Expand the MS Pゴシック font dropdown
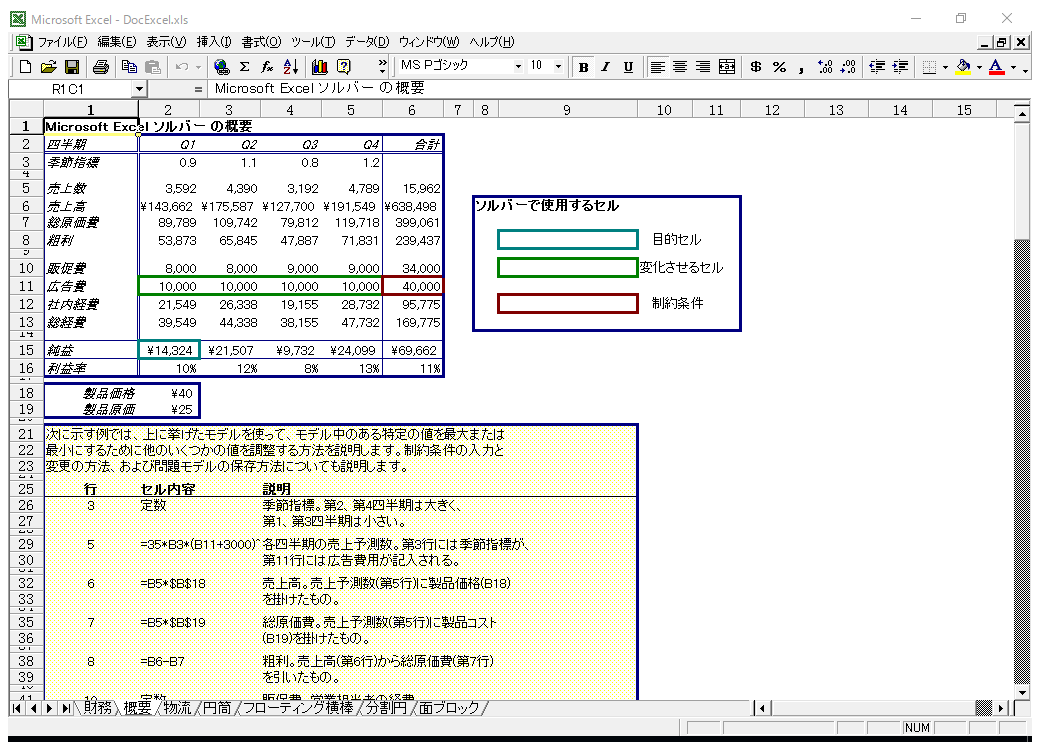This screenshot has height=742, width=1038. (518, 67)
